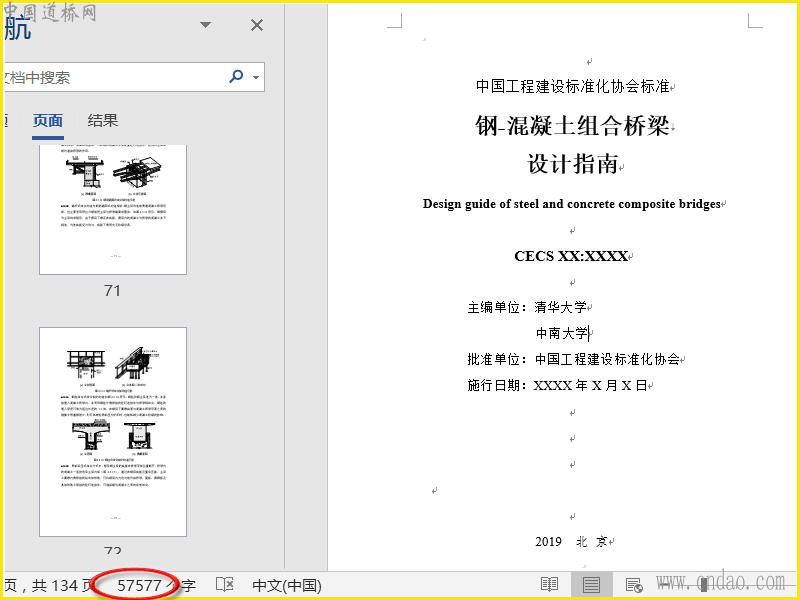Click the 共 134 页 page count indicator

tap(61, 585)
